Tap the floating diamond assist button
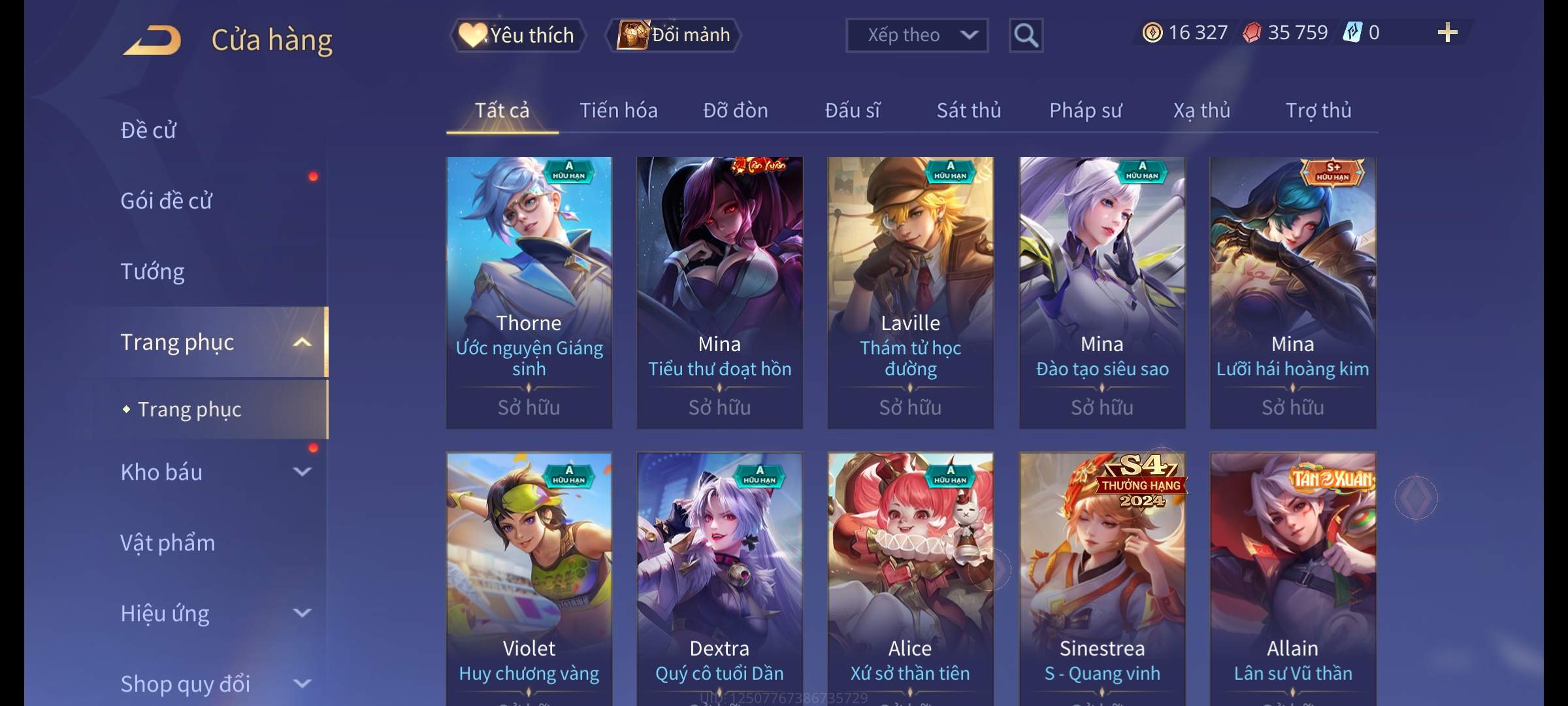 (1416, 497)
